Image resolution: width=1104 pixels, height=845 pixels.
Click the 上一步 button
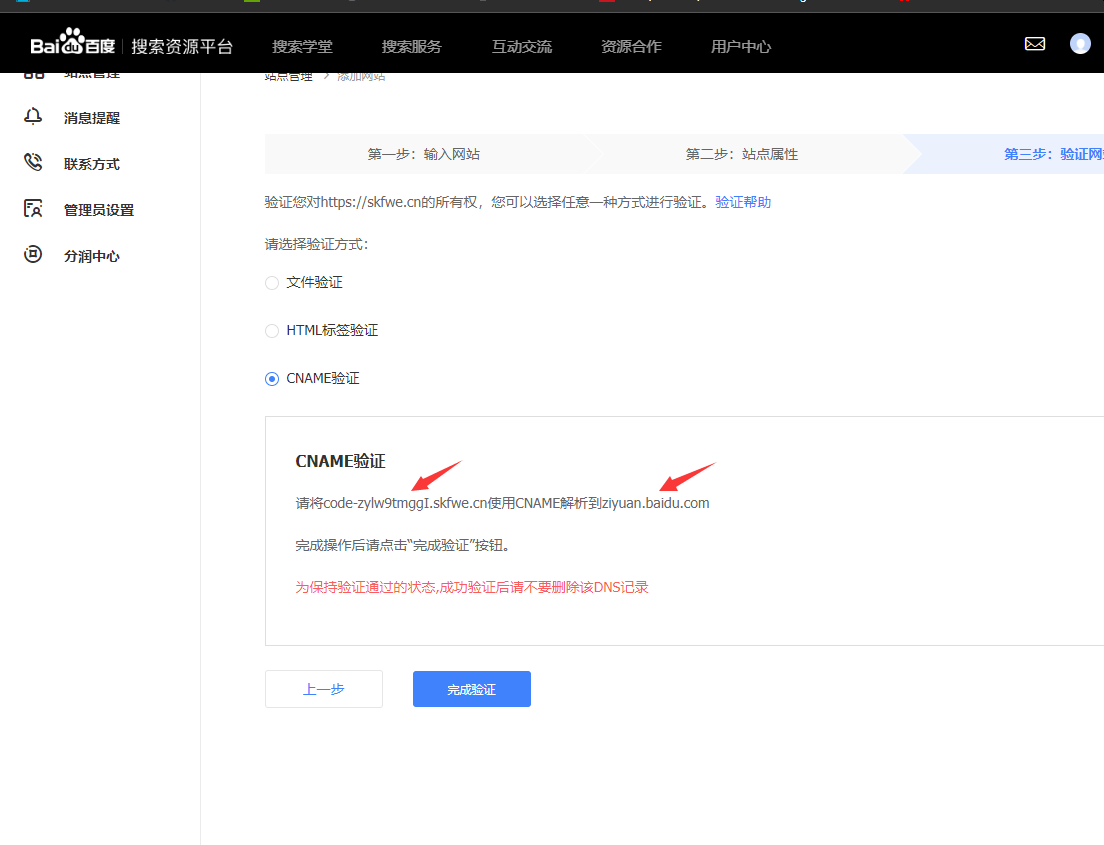click(323, 689)
